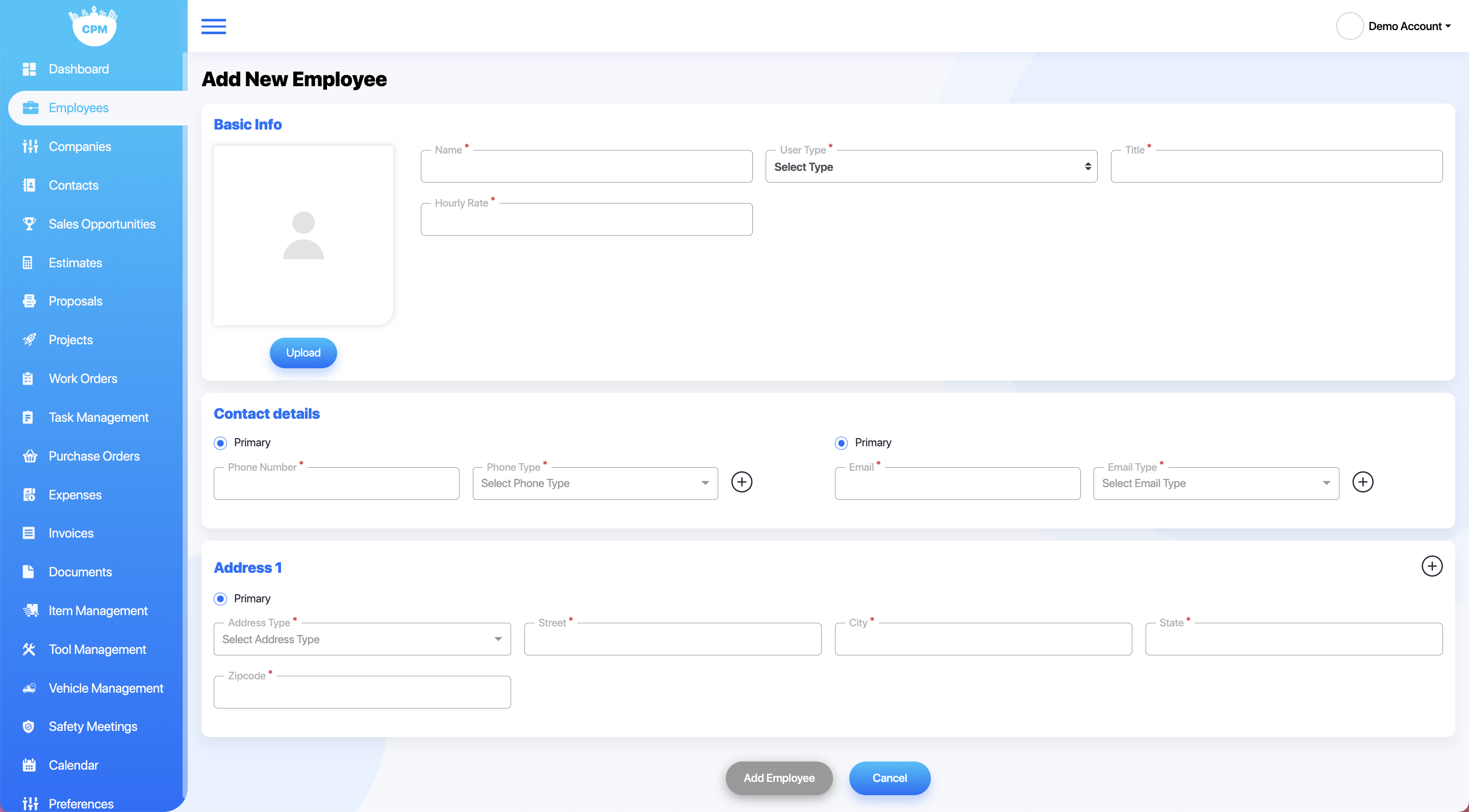The width and height of the screenshot is (1469, 812).
Task: Click the Proposals printer icon
Action: click(x=29, y=301)
